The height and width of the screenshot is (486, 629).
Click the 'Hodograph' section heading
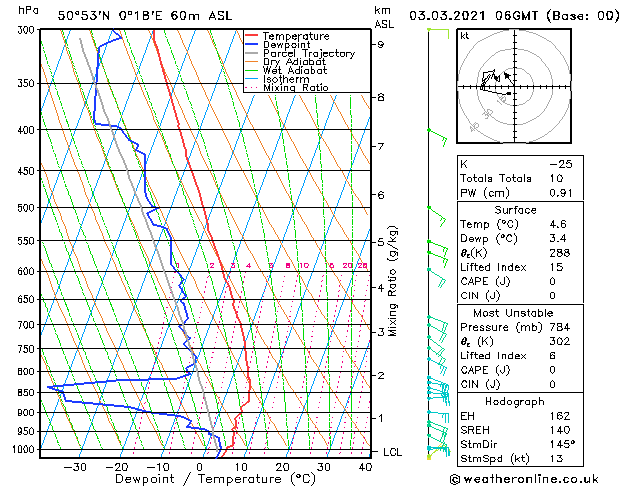515,401
